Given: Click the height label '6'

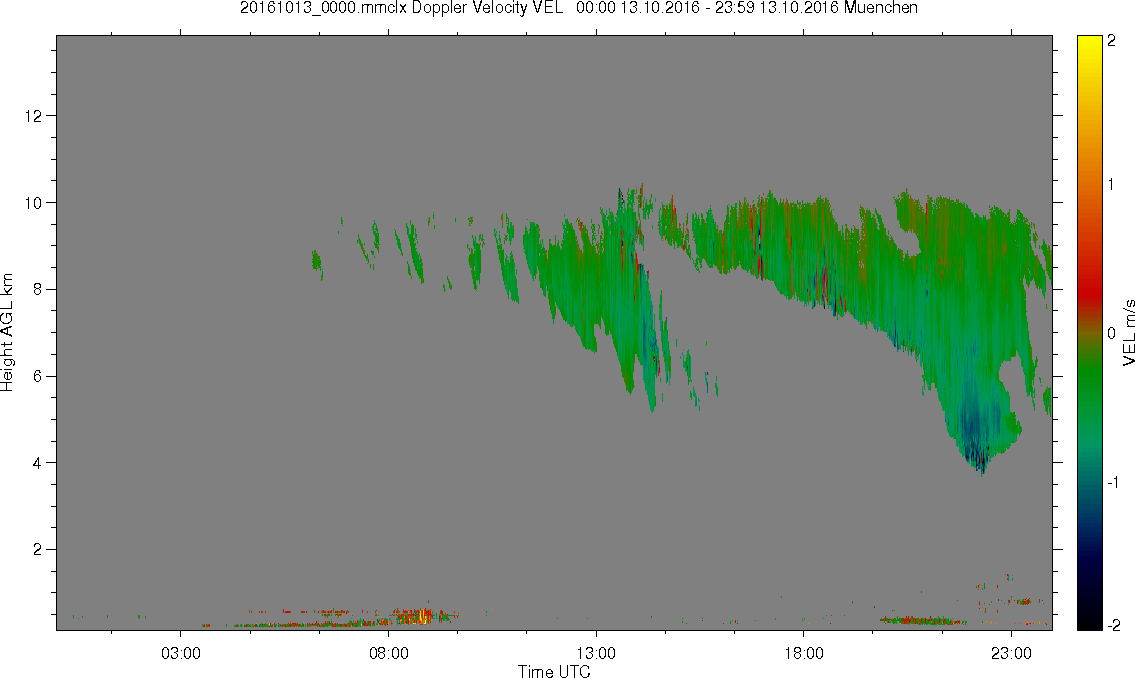Looking at the screenshot, I should (x=38, y=376).
